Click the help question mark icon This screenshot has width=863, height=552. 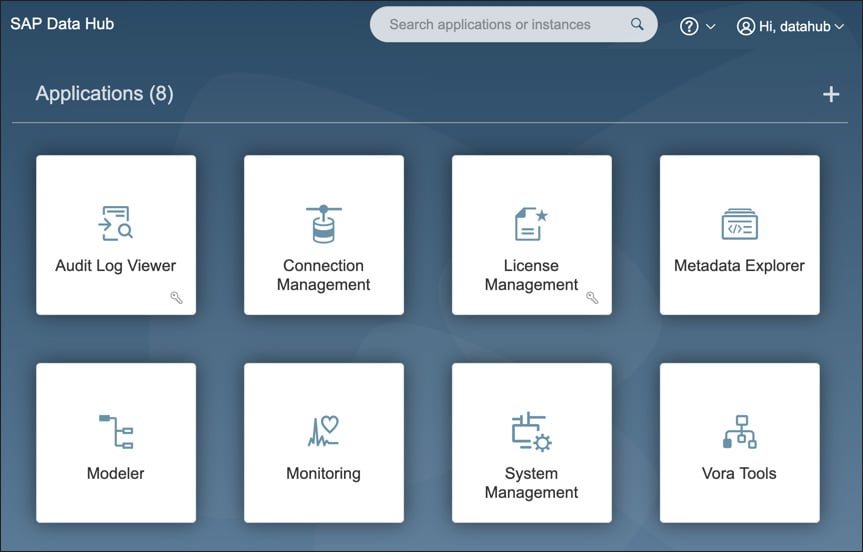pos(689,26)
